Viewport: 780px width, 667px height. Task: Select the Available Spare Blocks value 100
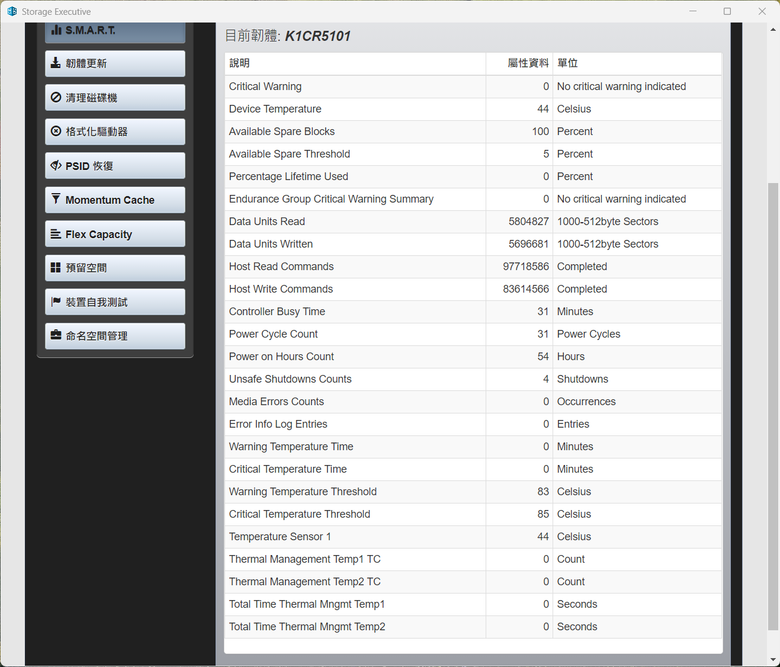tap(540, 131)
